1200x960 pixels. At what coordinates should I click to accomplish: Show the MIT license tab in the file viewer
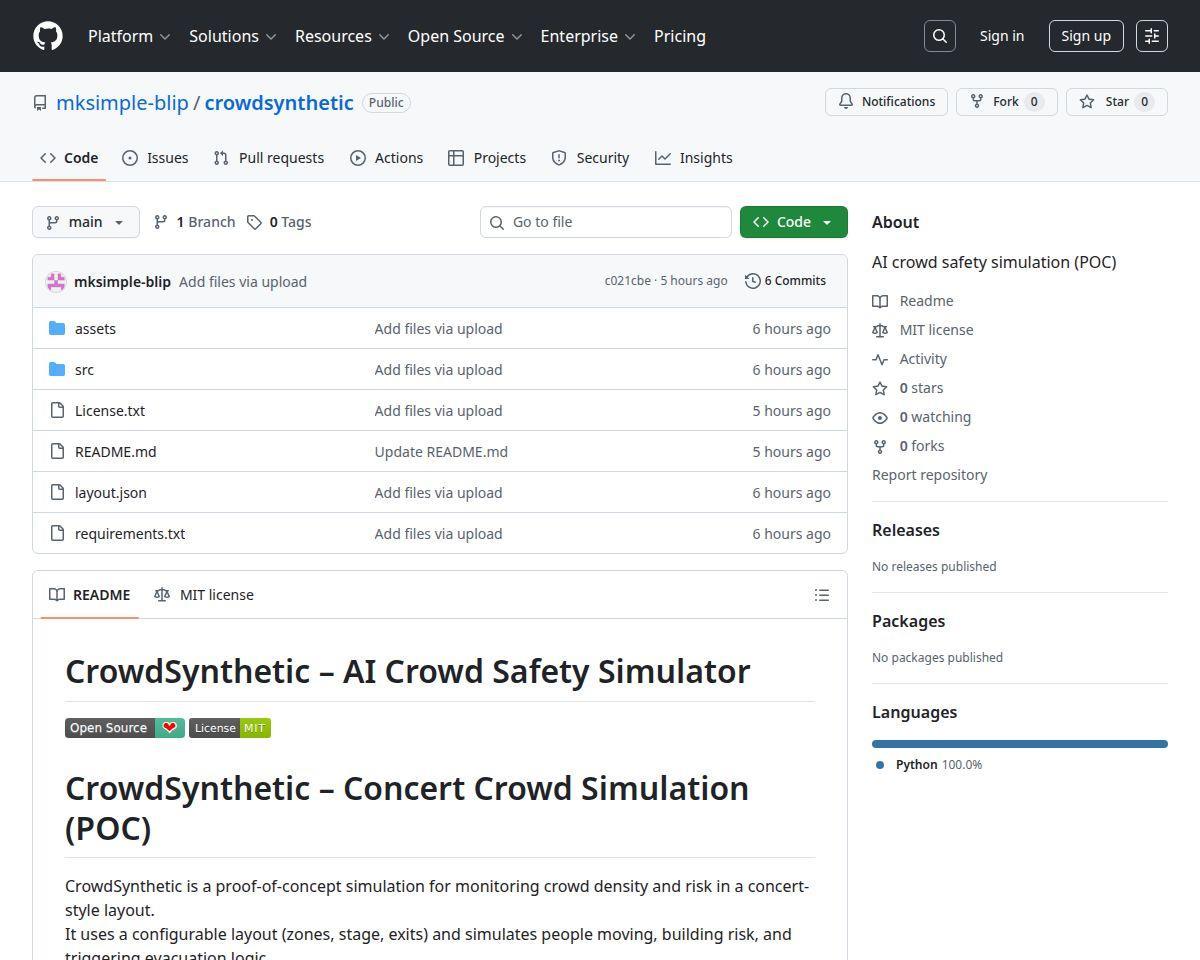coord(204,595)
